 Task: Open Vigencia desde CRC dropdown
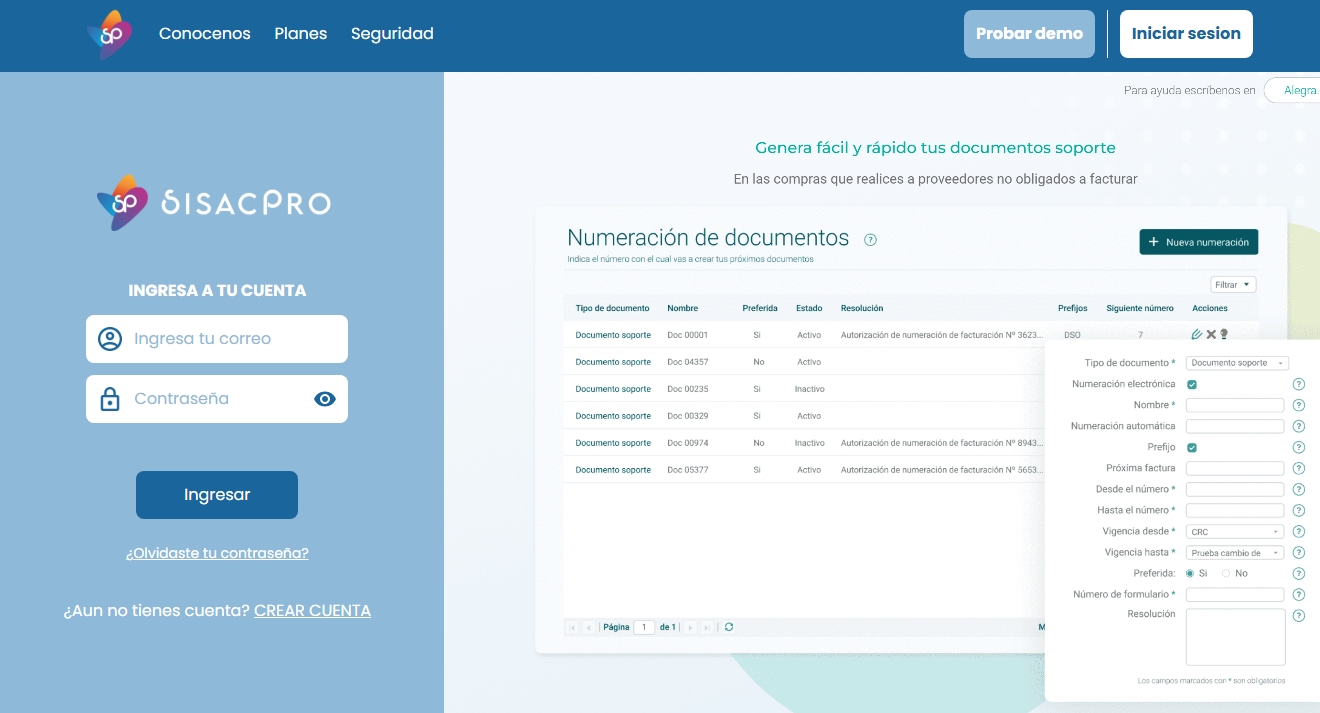coord(1235,532)
